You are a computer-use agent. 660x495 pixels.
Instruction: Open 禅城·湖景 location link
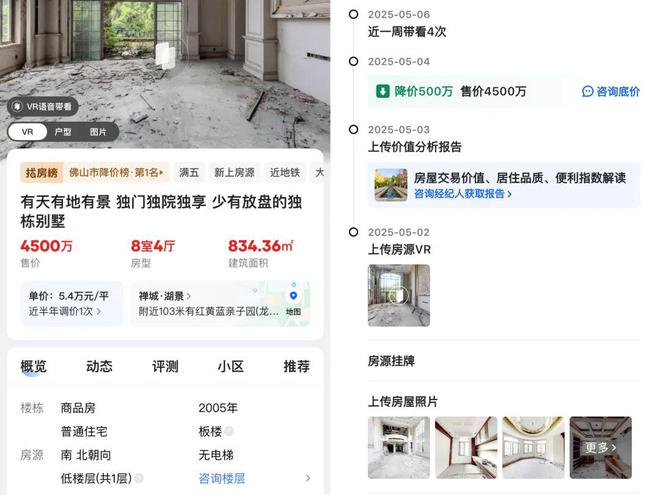pos(165,296)
